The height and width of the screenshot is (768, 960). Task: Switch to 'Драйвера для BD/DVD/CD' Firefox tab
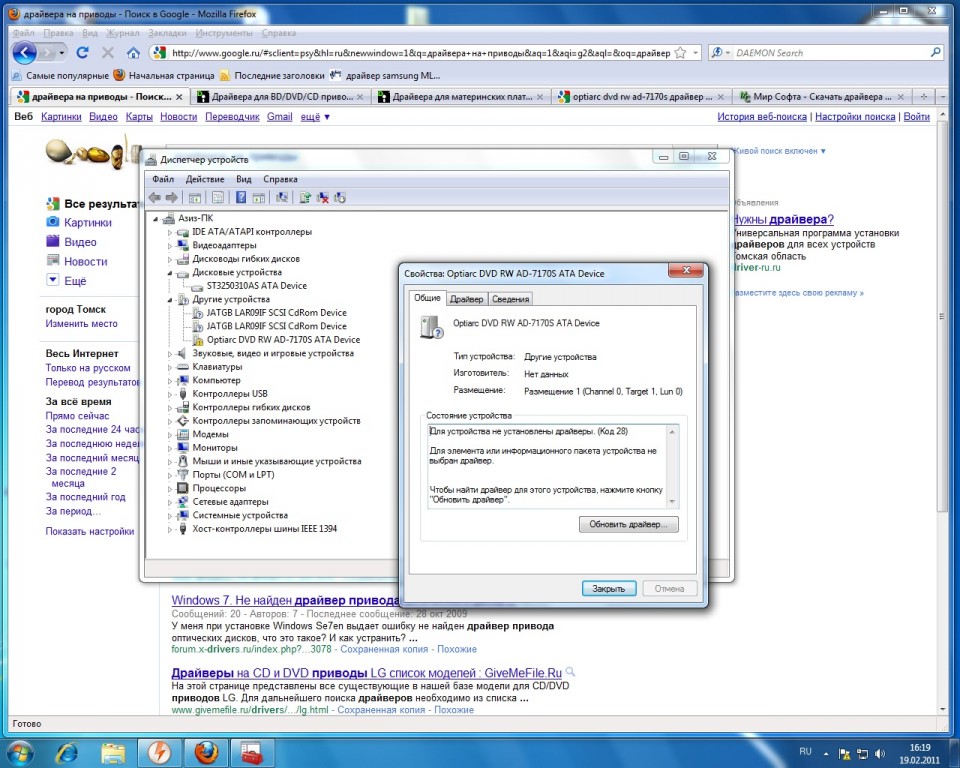tap(281, 97)
